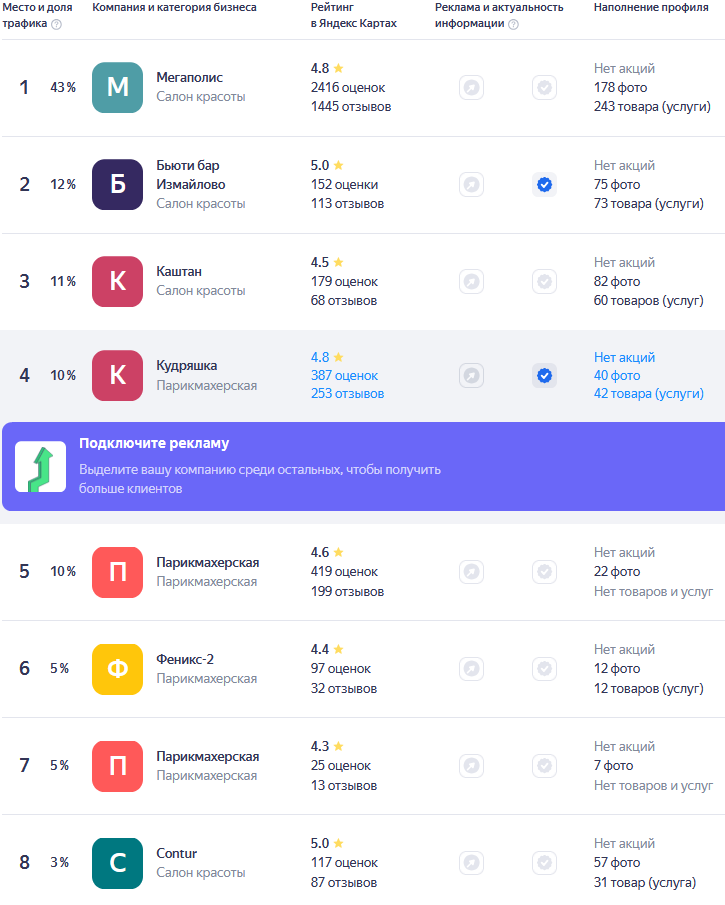Click the Феникс-2 company name

[x=185, y=659]
